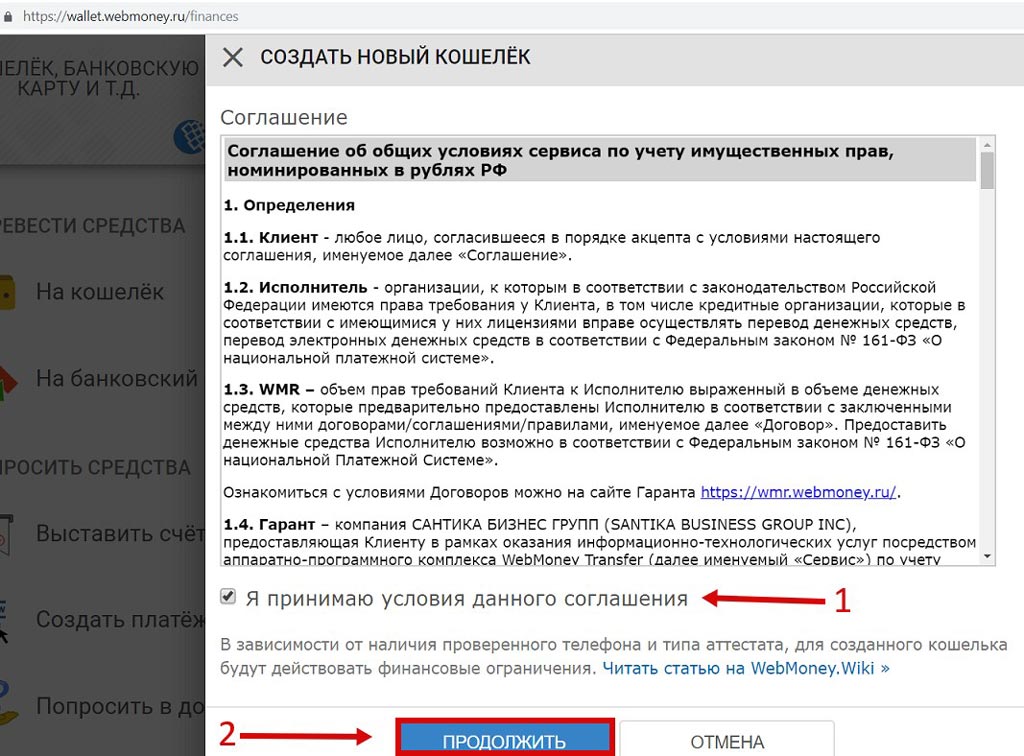Select 'Создать платёж' in background page

tap(120, 619)
